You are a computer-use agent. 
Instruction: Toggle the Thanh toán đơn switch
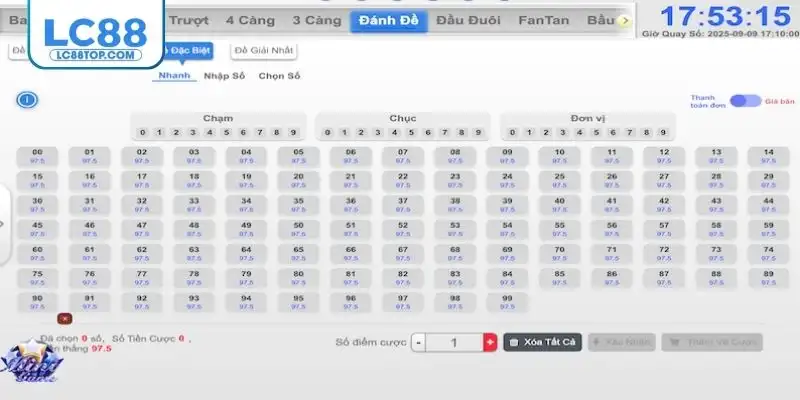745,101
